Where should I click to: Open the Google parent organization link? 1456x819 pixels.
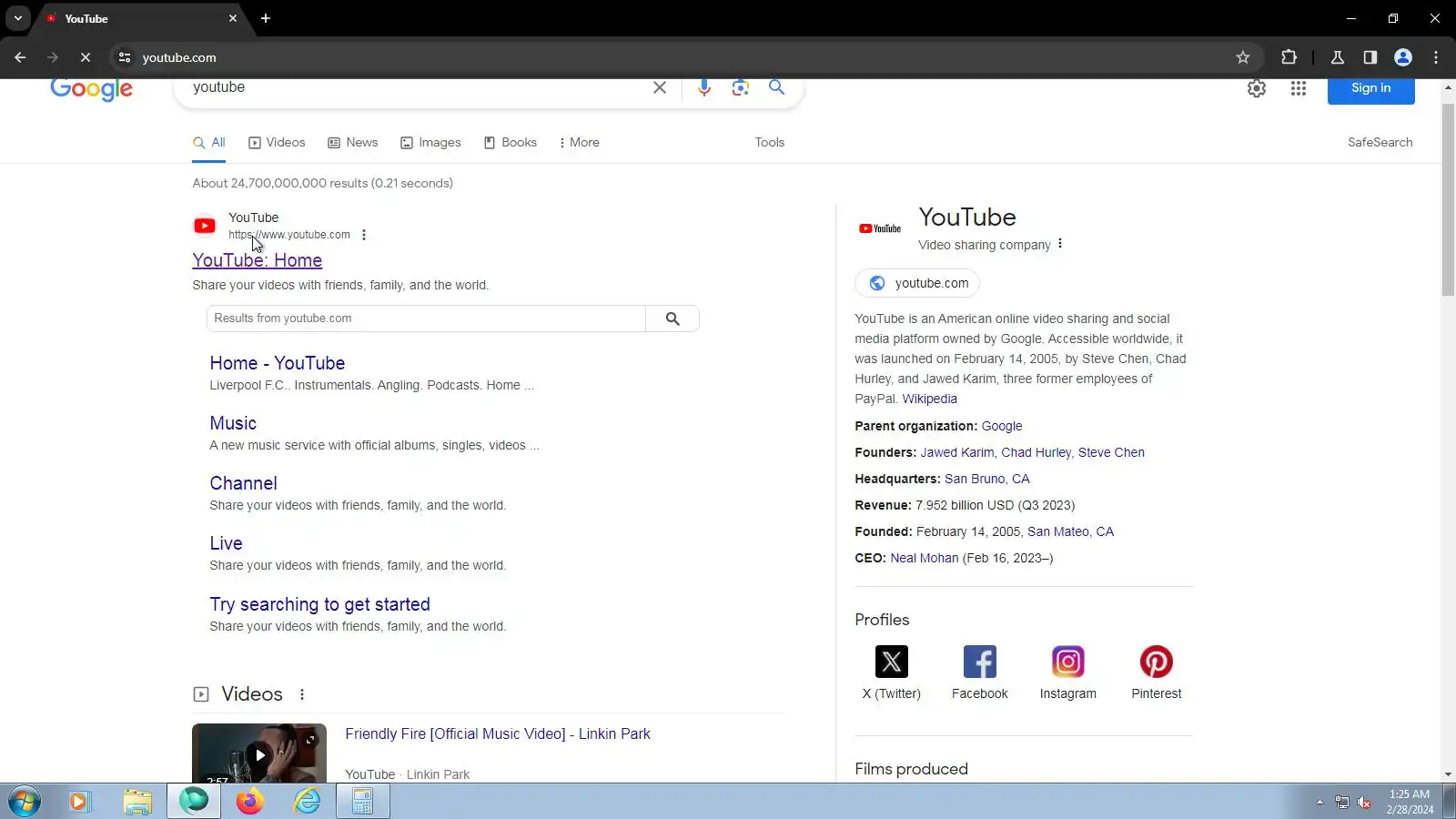1002,426
